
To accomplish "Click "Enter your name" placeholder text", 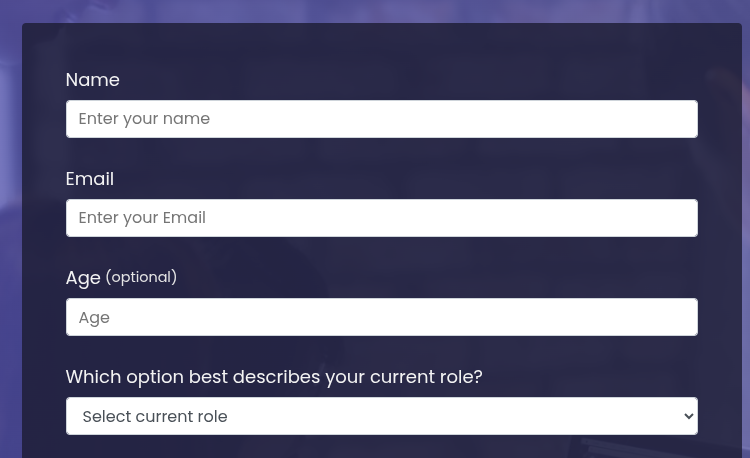I will click(x=144, y=119).
